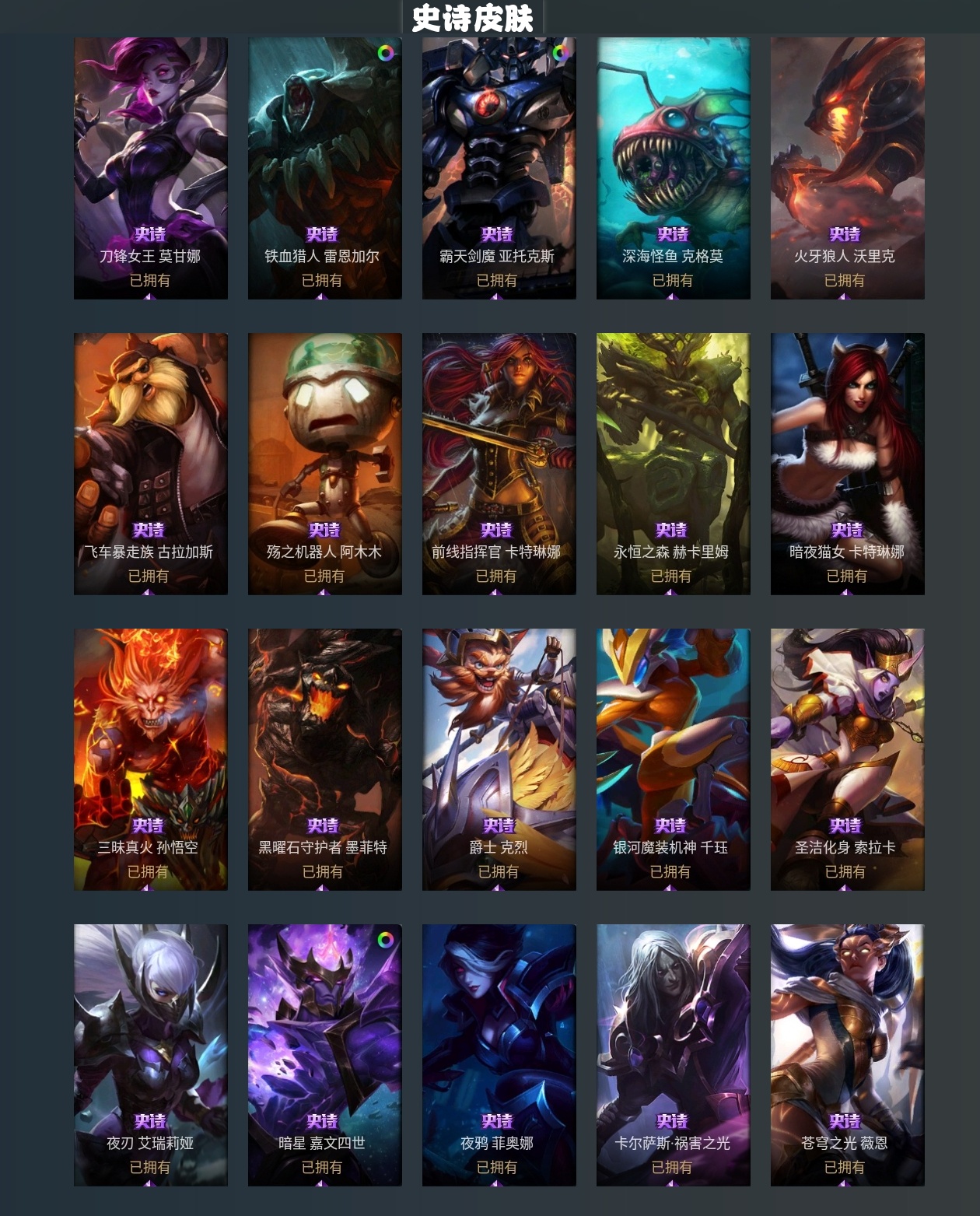Select 银河魔装机神 千珏 skin card

click(674, 759)
